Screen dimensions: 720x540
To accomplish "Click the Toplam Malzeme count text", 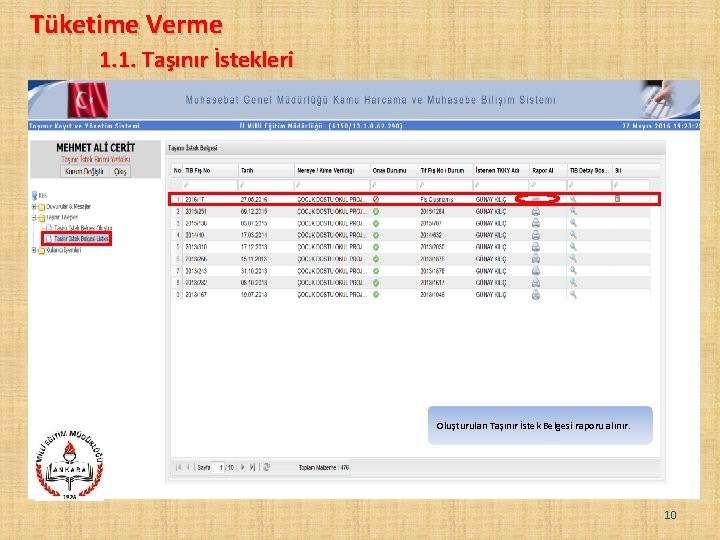I will 324,467.
